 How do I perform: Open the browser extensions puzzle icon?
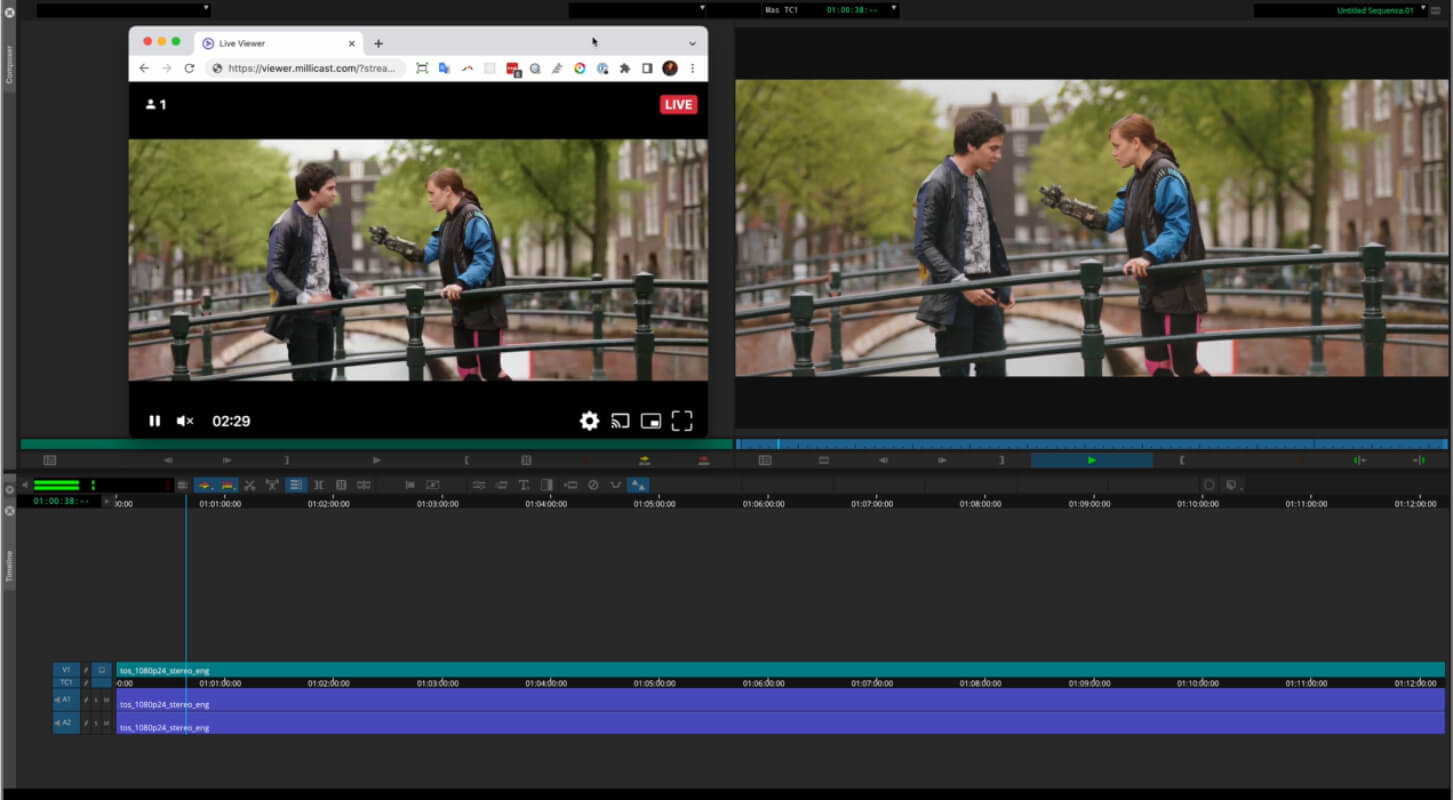625,68
